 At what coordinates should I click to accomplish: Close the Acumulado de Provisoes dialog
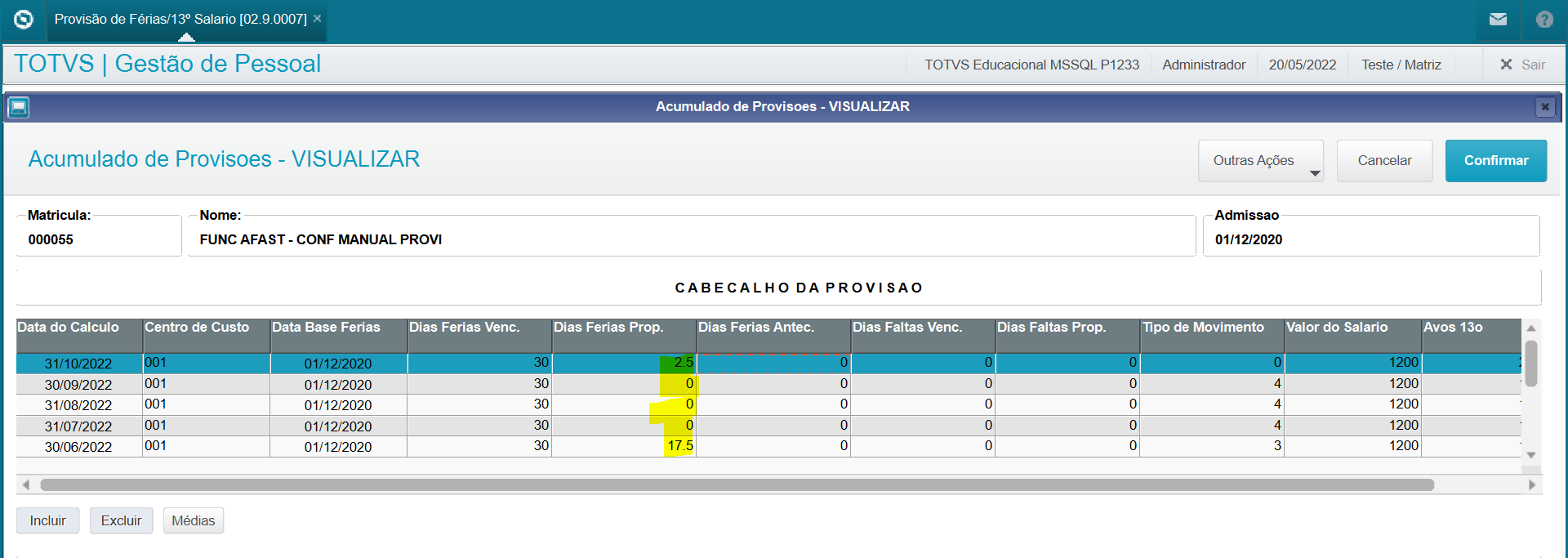pos(1544,107)
